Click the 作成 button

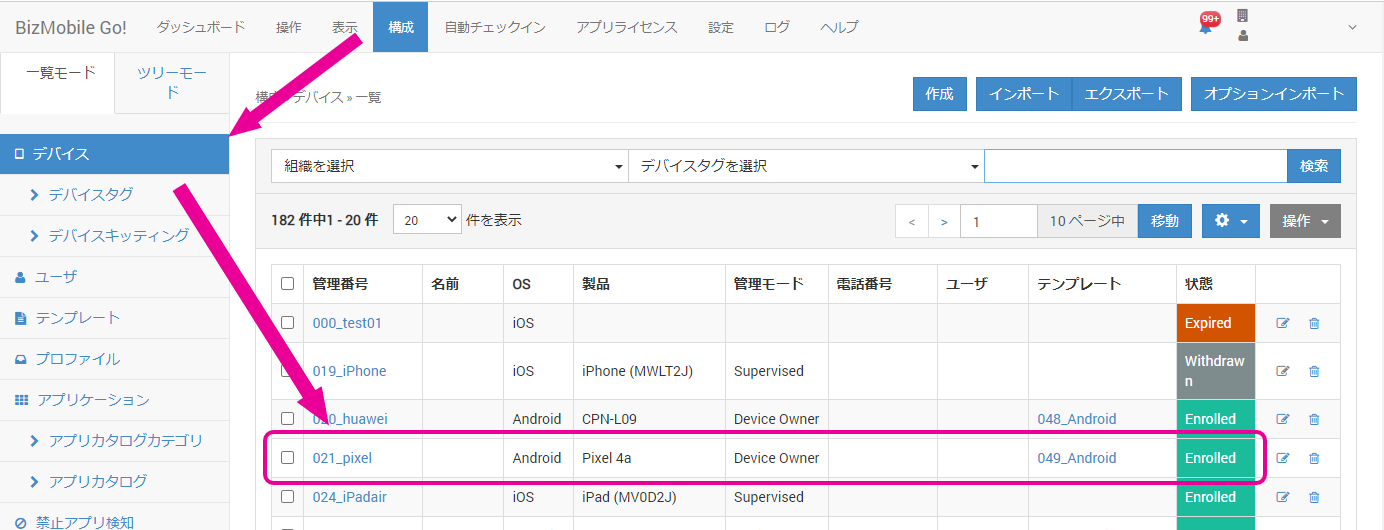pyautogui.click(x=939, y=94)
